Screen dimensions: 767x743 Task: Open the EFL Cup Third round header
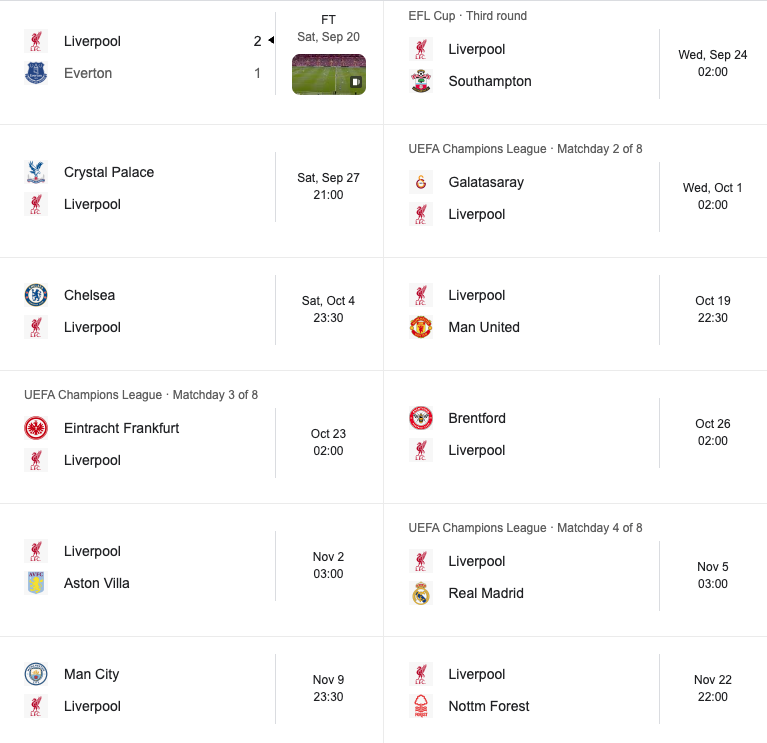(x=468, y=16)
